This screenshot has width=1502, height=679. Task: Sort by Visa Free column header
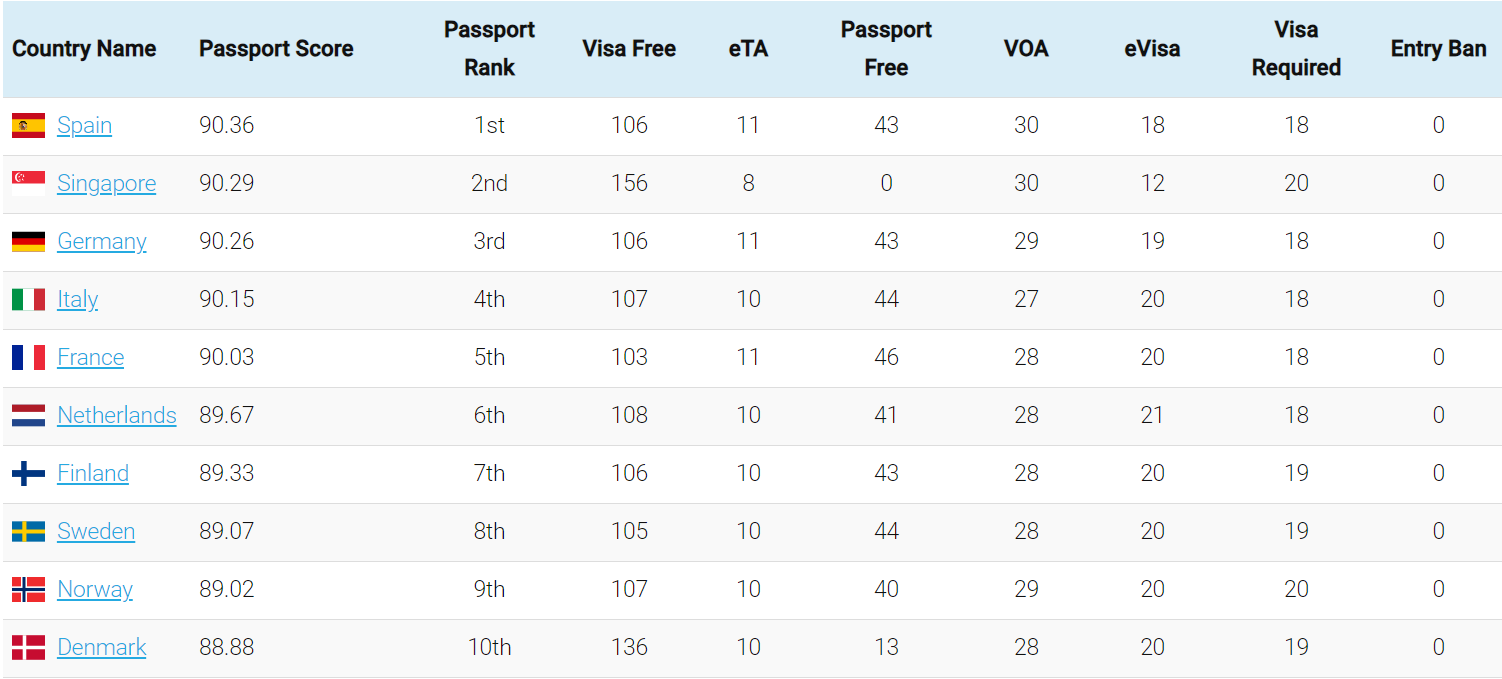(x=629, y=48)
